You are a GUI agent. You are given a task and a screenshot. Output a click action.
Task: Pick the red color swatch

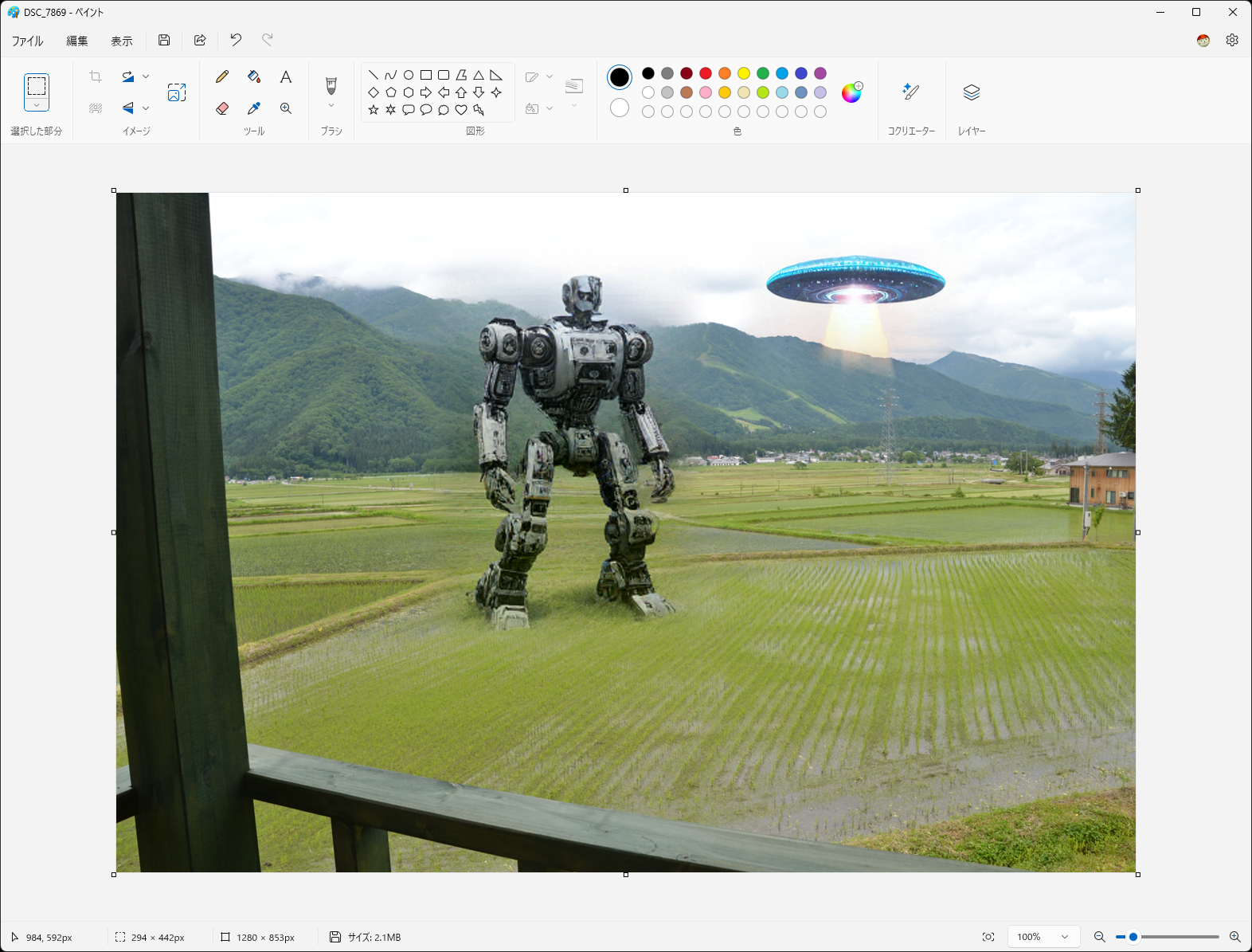pyautogui.click(x=706, y=73)
